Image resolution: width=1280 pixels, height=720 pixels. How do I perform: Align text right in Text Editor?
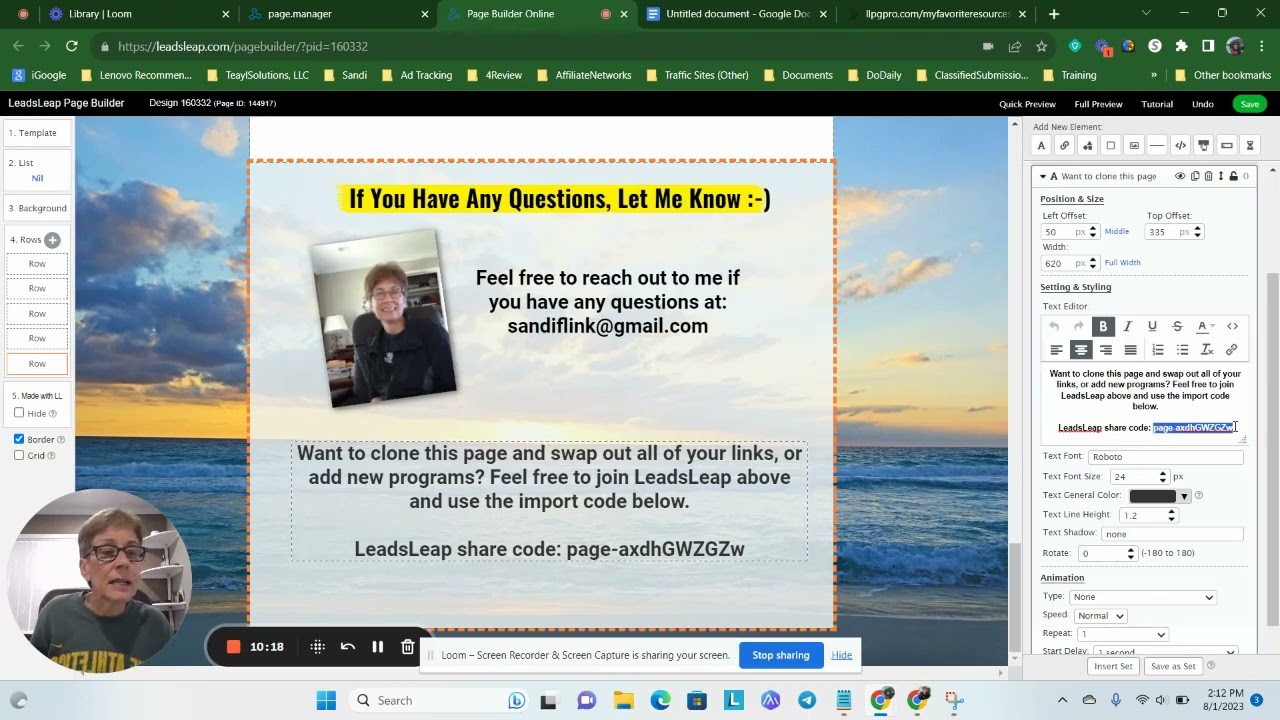point(1106,350)
